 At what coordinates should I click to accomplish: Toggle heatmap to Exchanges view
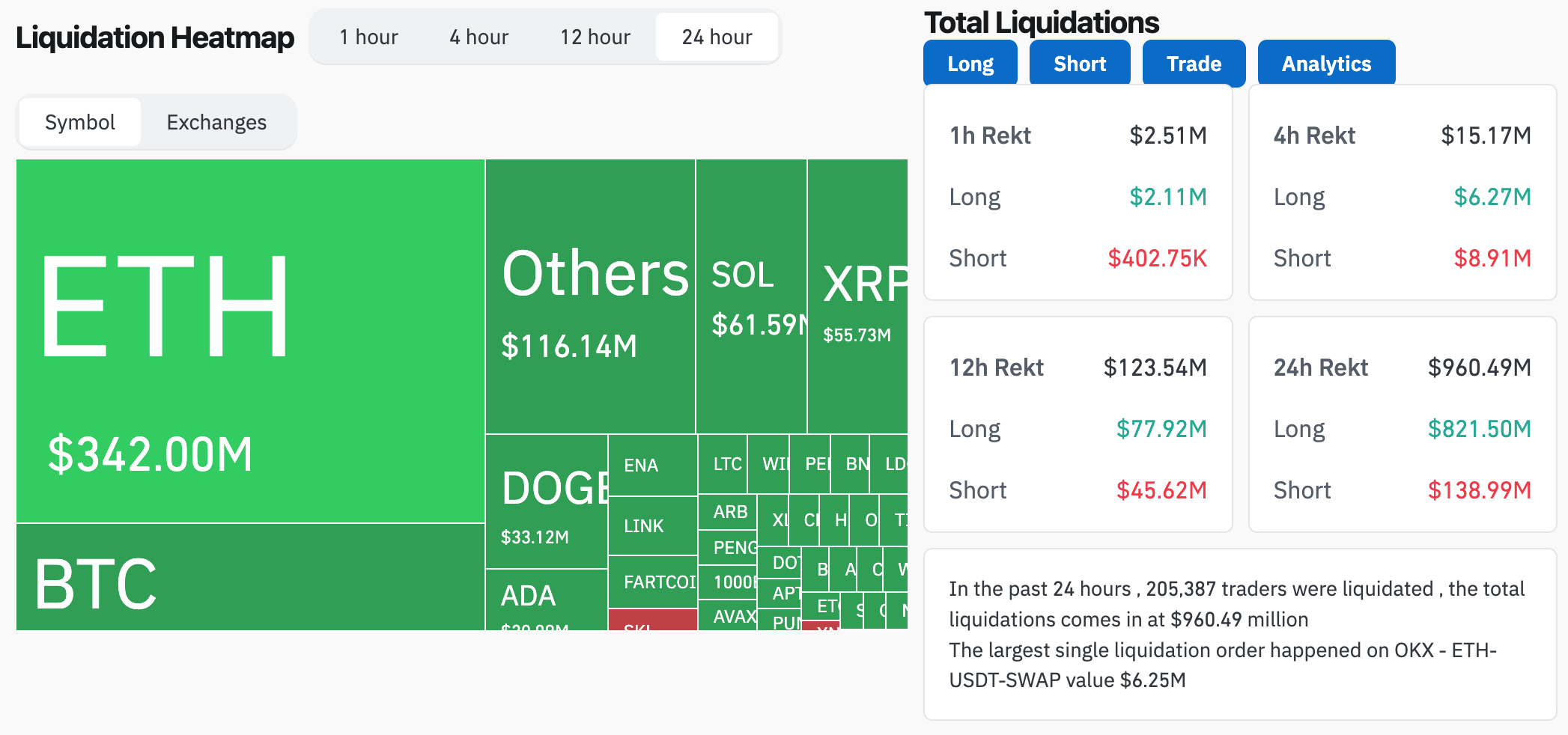pyautogui.click(x=216, y=122)
